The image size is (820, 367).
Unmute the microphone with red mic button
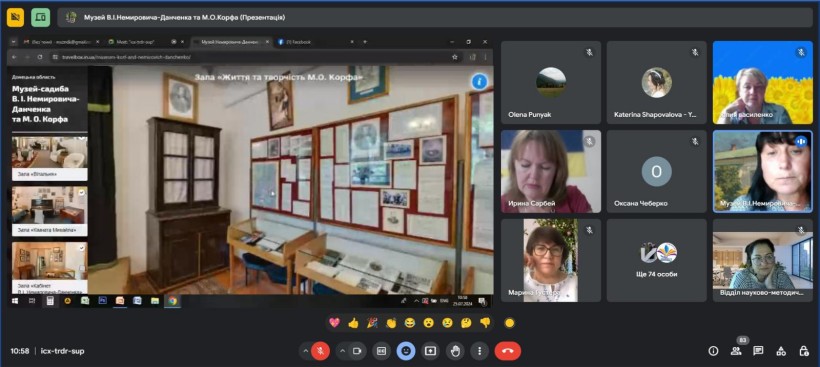[x=320, y=351]
